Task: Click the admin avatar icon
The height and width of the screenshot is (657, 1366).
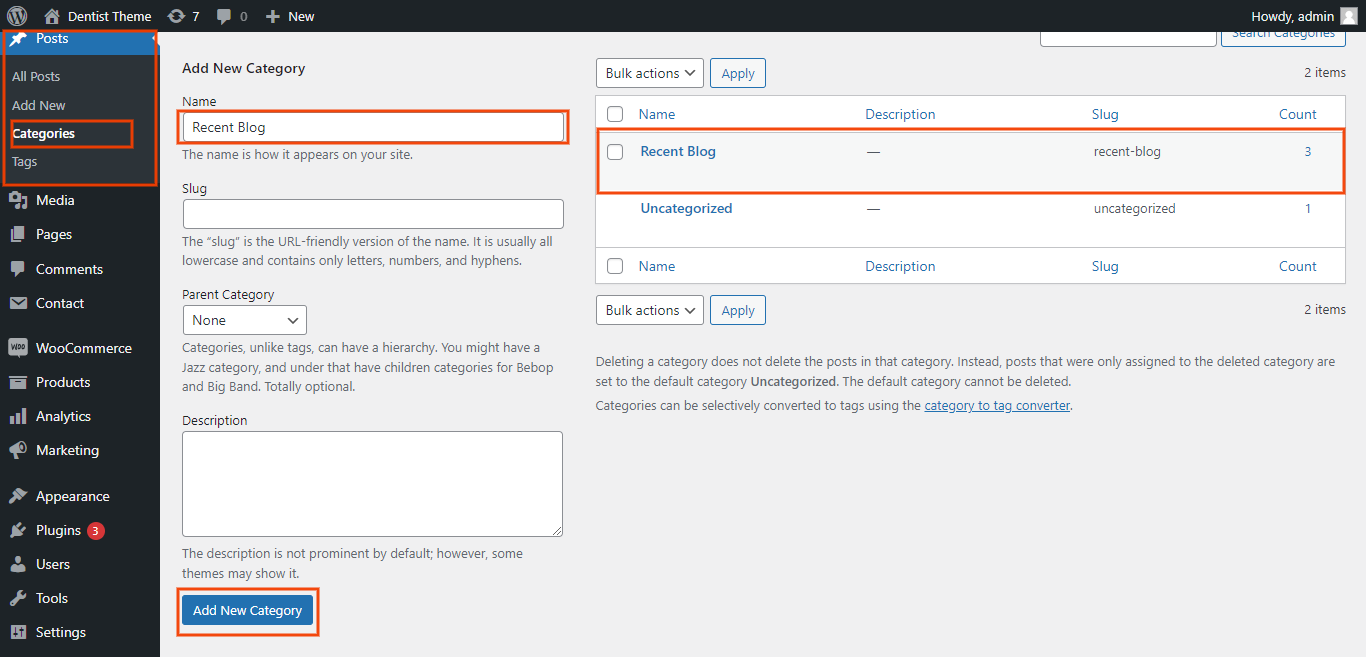Action: (1349, 16)
